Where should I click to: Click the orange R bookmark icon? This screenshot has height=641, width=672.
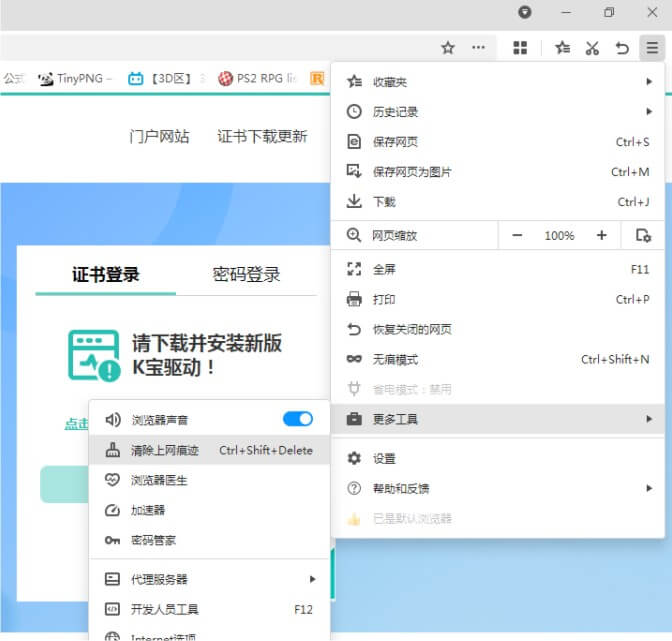pos(317,78)
